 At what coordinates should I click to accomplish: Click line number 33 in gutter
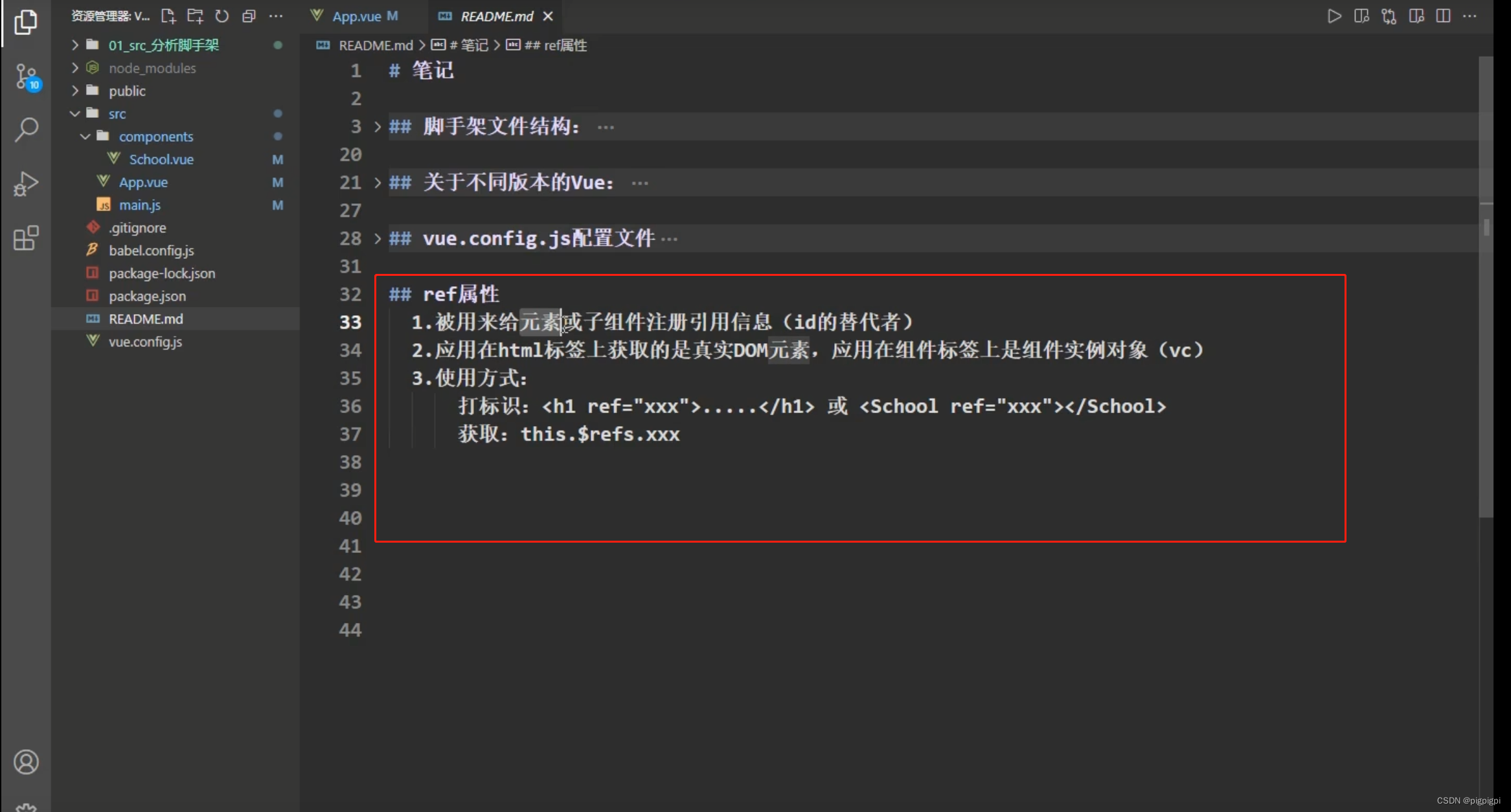(x=350, y=322)
